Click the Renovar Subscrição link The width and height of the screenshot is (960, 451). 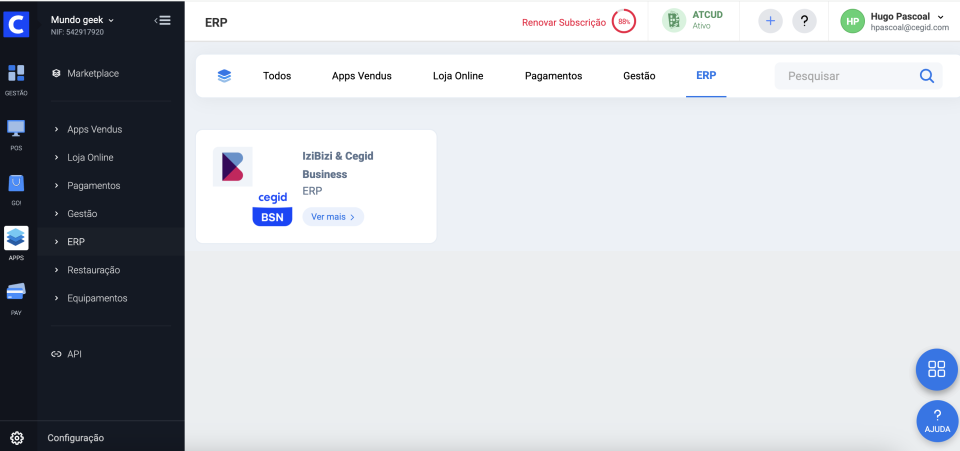[x=564, y=22]
